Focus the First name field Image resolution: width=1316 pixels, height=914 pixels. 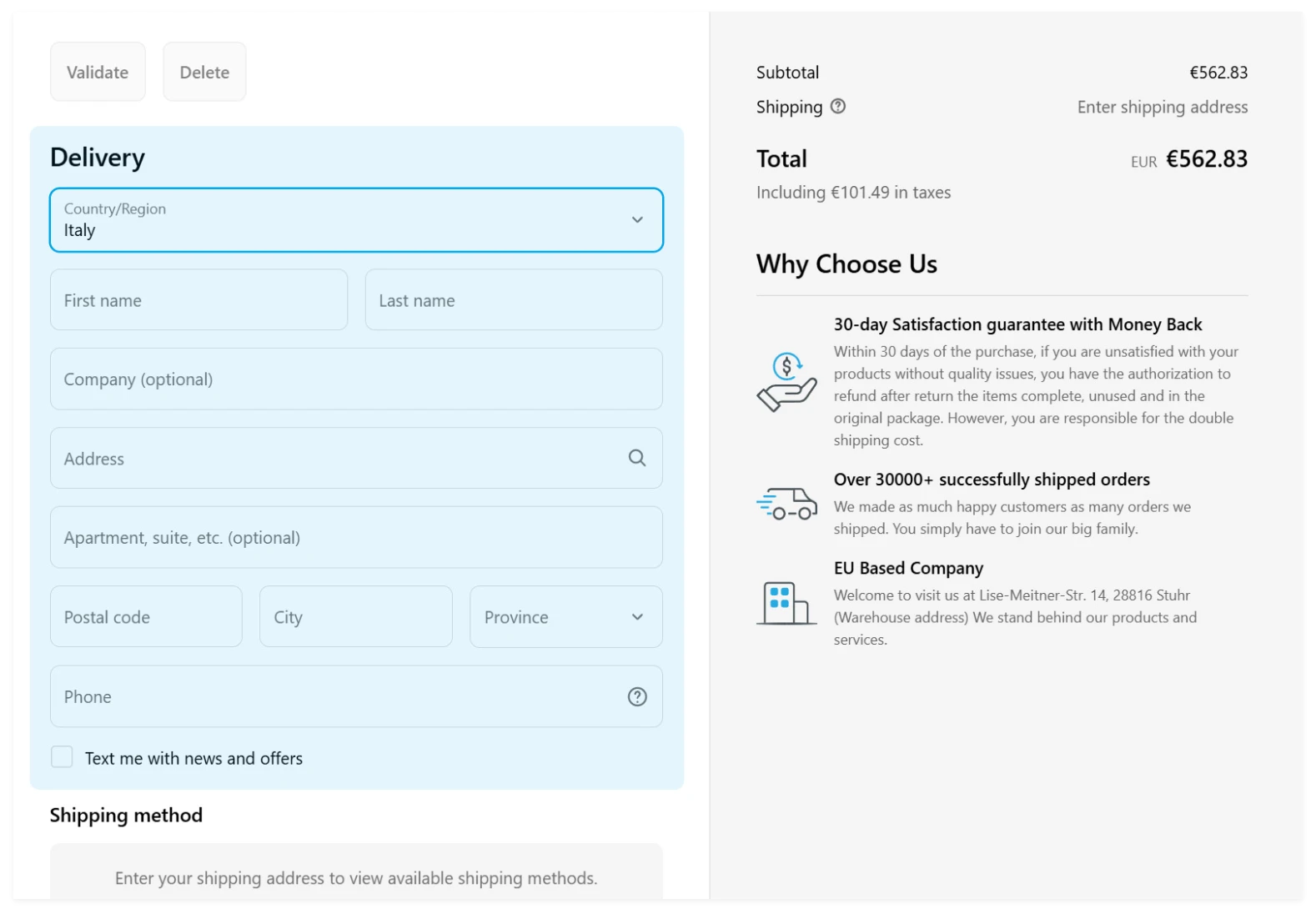[x=198, y=300]
